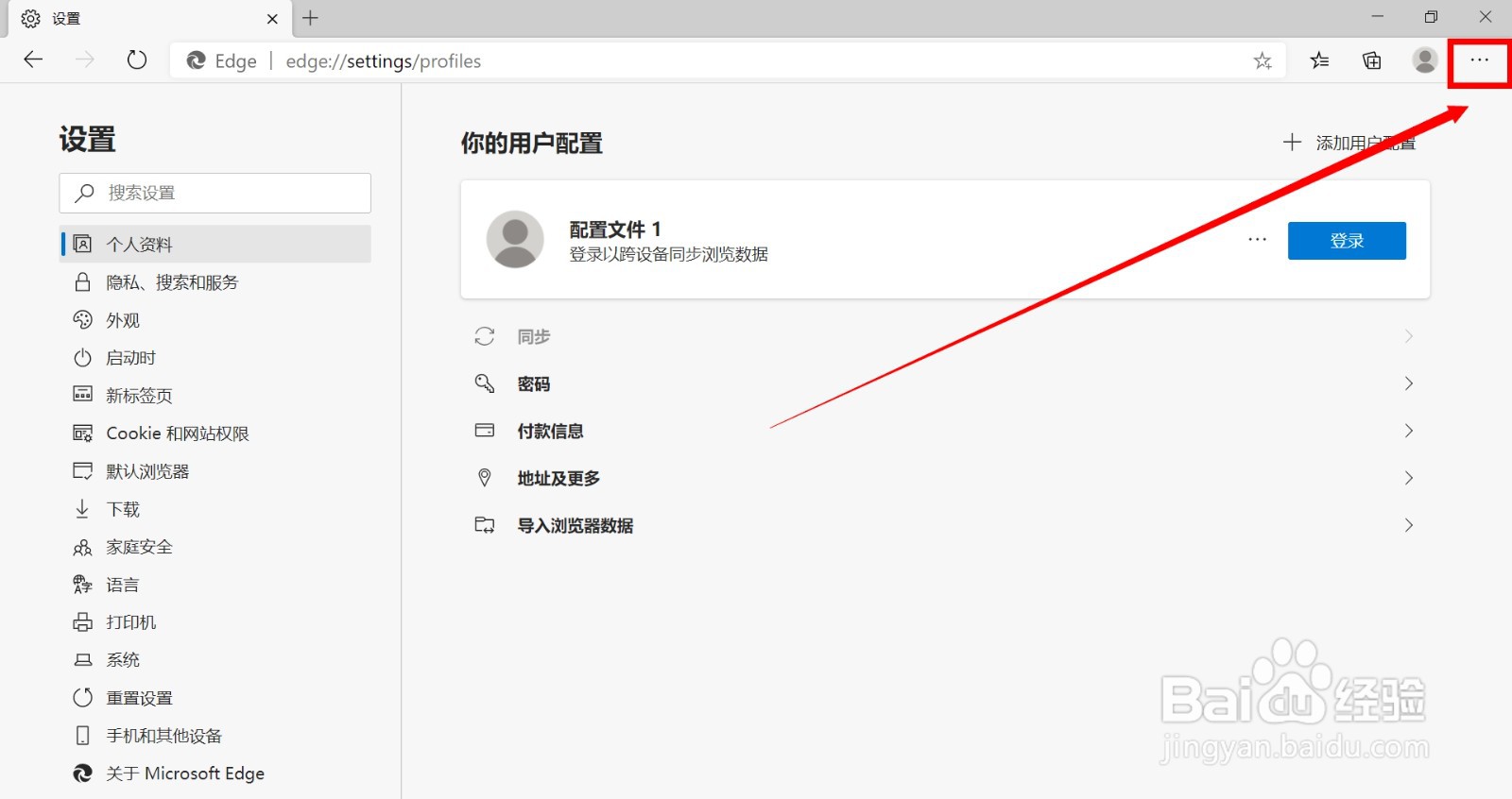Add this page to favorites star

pyautogui.click(x=1263, y=61)
